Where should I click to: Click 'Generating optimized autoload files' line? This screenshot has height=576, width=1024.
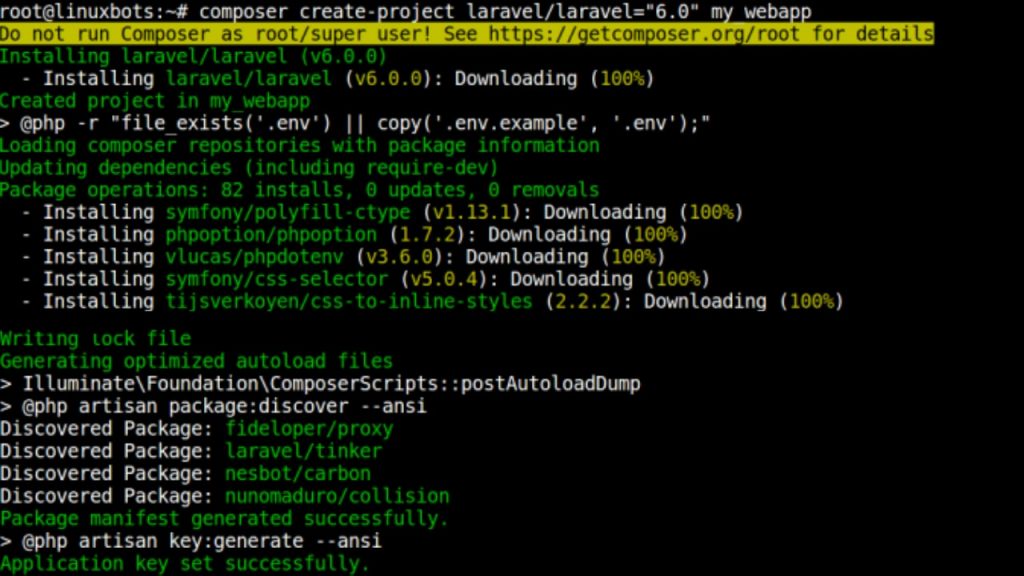click(196, 361)
